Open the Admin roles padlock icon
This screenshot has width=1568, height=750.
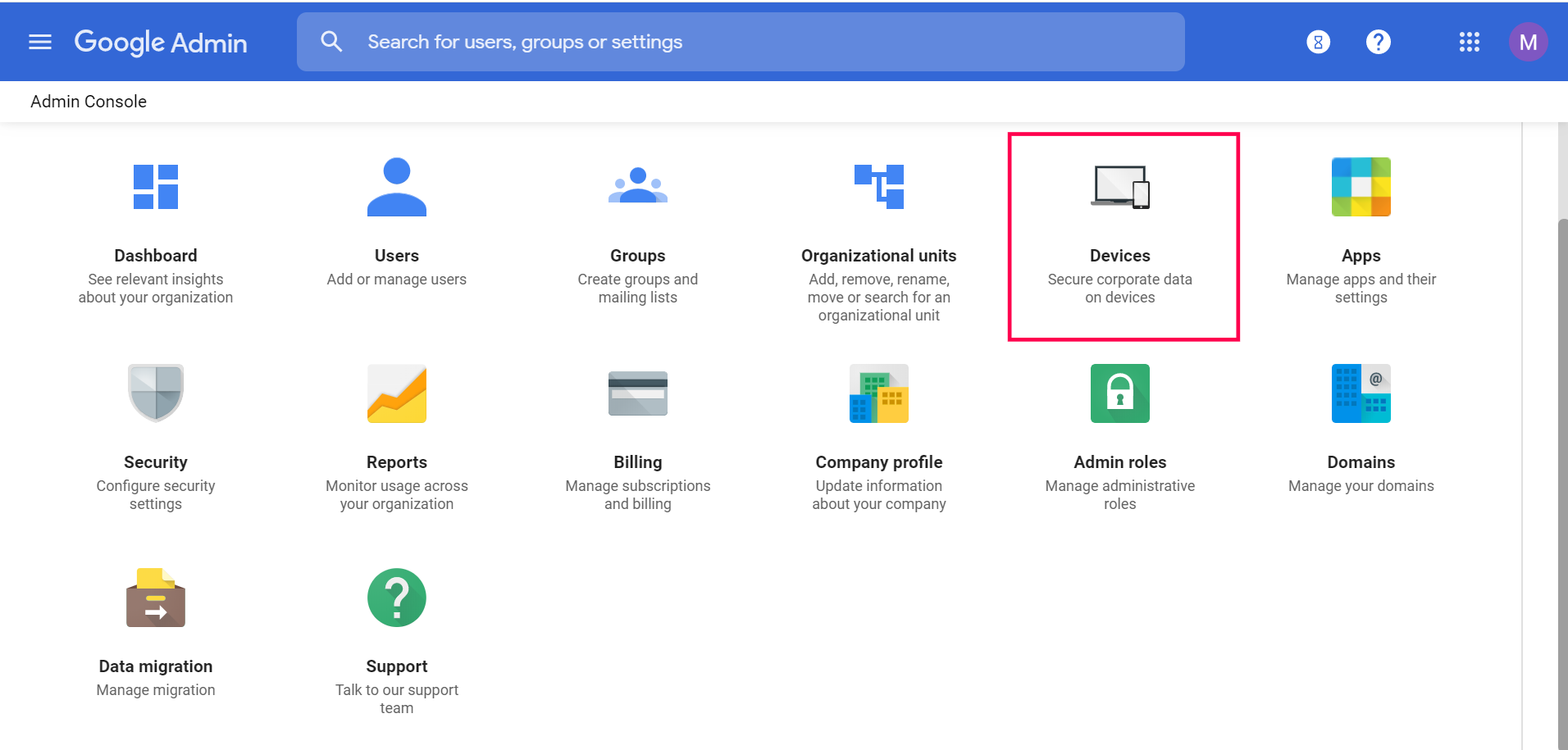[x=1120, y=393]
